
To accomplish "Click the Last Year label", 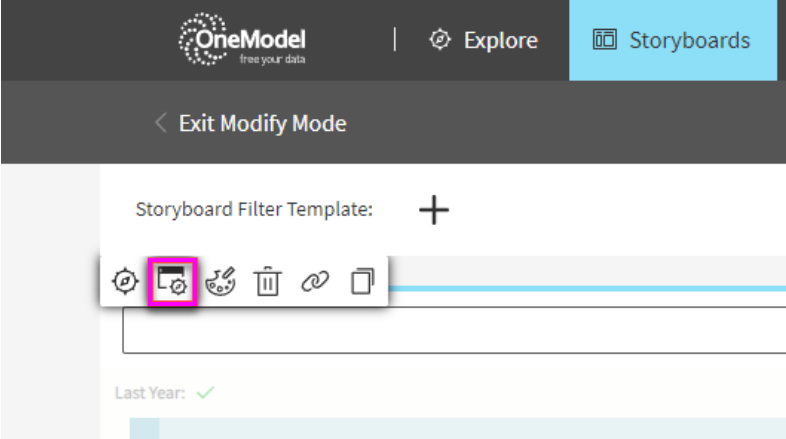I will click(x=150, y=393).
